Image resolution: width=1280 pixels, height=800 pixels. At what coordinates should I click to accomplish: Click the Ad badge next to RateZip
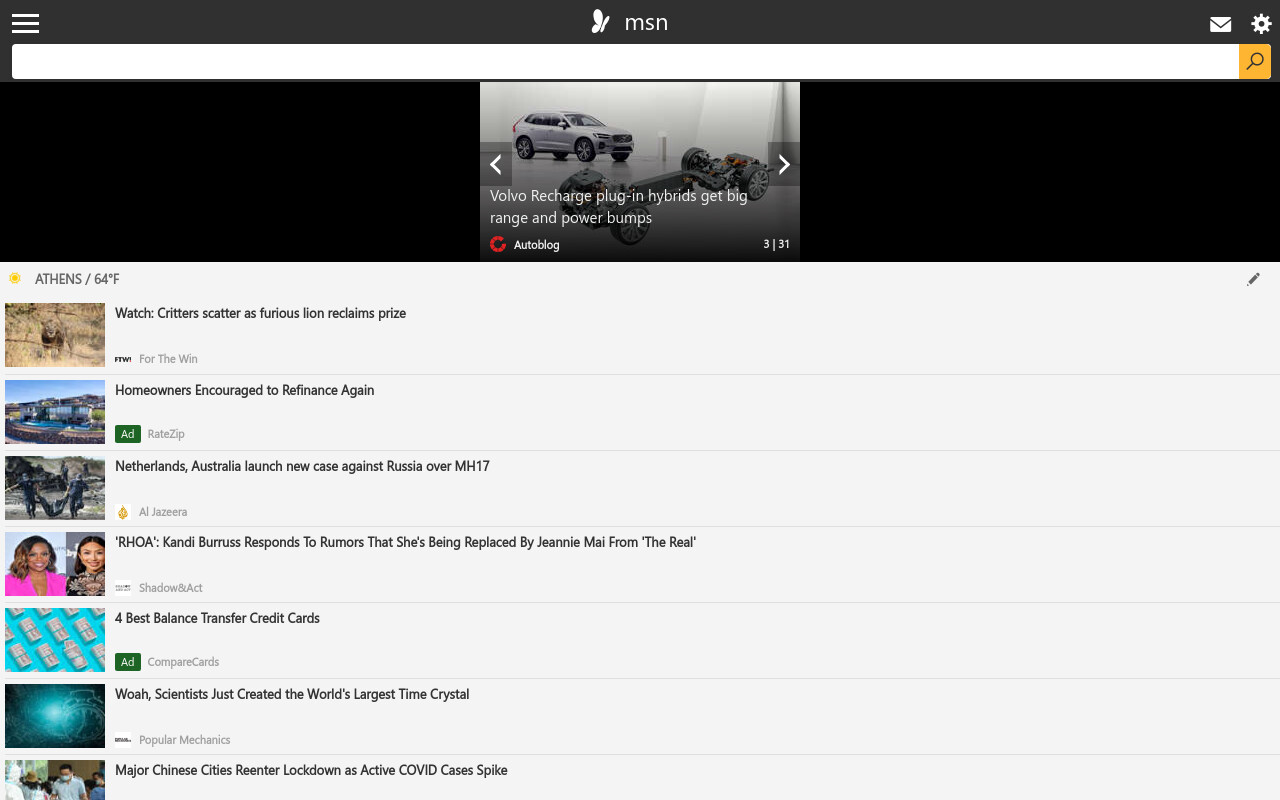(127, 434)
